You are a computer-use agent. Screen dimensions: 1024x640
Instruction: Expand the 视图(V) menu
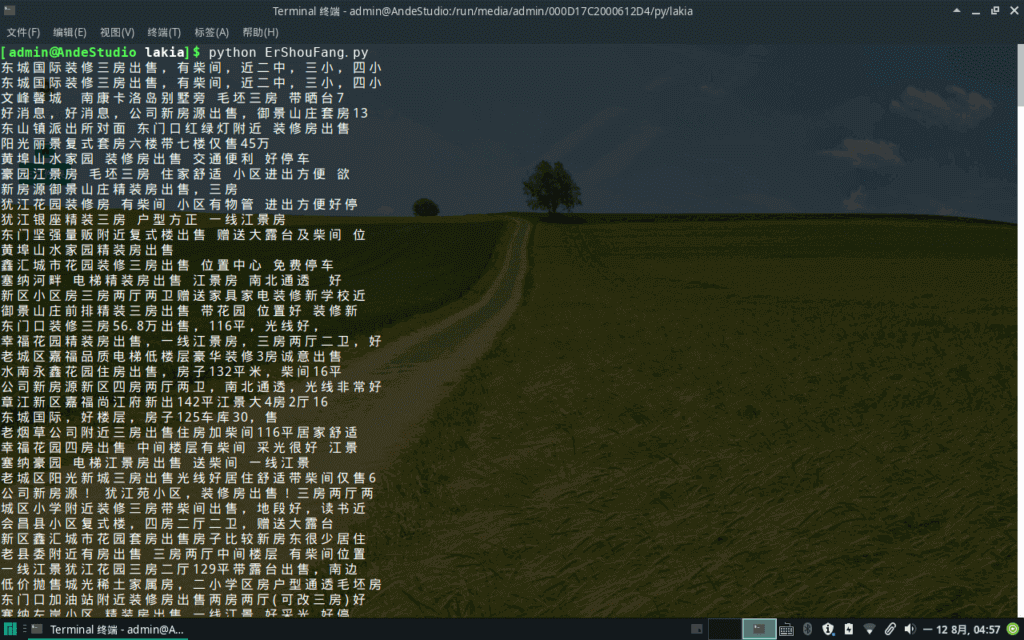[117, 32]
